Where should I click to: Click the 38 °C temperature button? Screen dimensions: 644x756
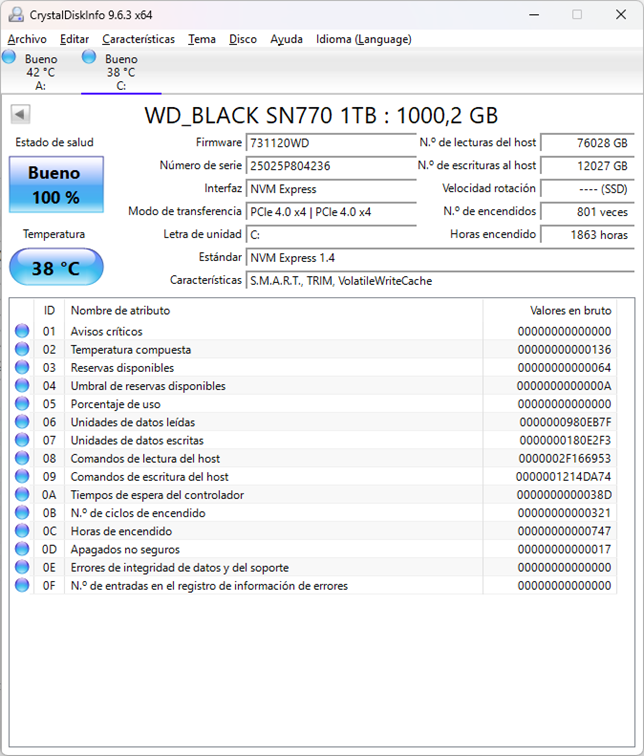pos(56,269)
